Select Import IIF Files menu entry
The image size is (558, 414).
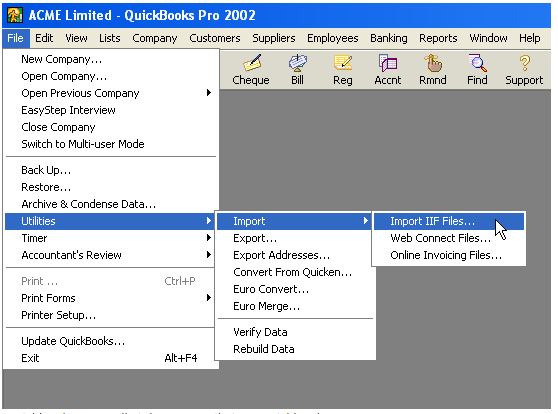tap(448, 221)
